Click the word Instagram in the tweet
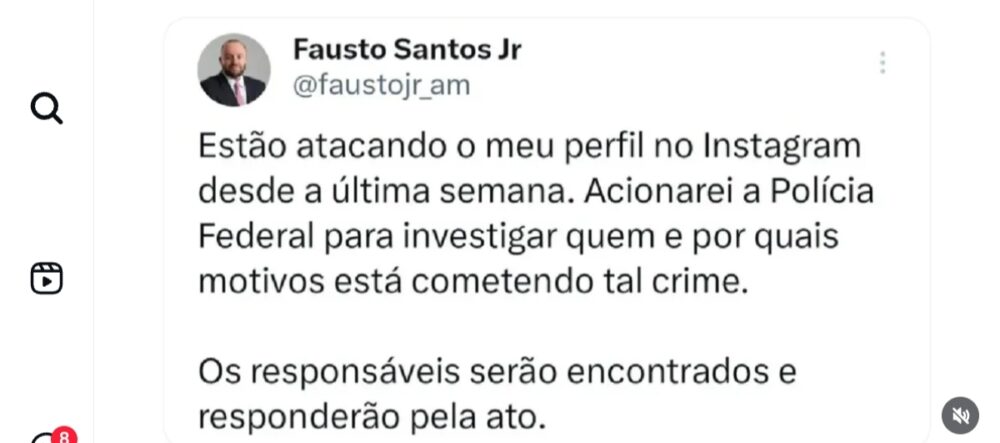Viewport: 1000px width, 443px height. tap(781, 148)
